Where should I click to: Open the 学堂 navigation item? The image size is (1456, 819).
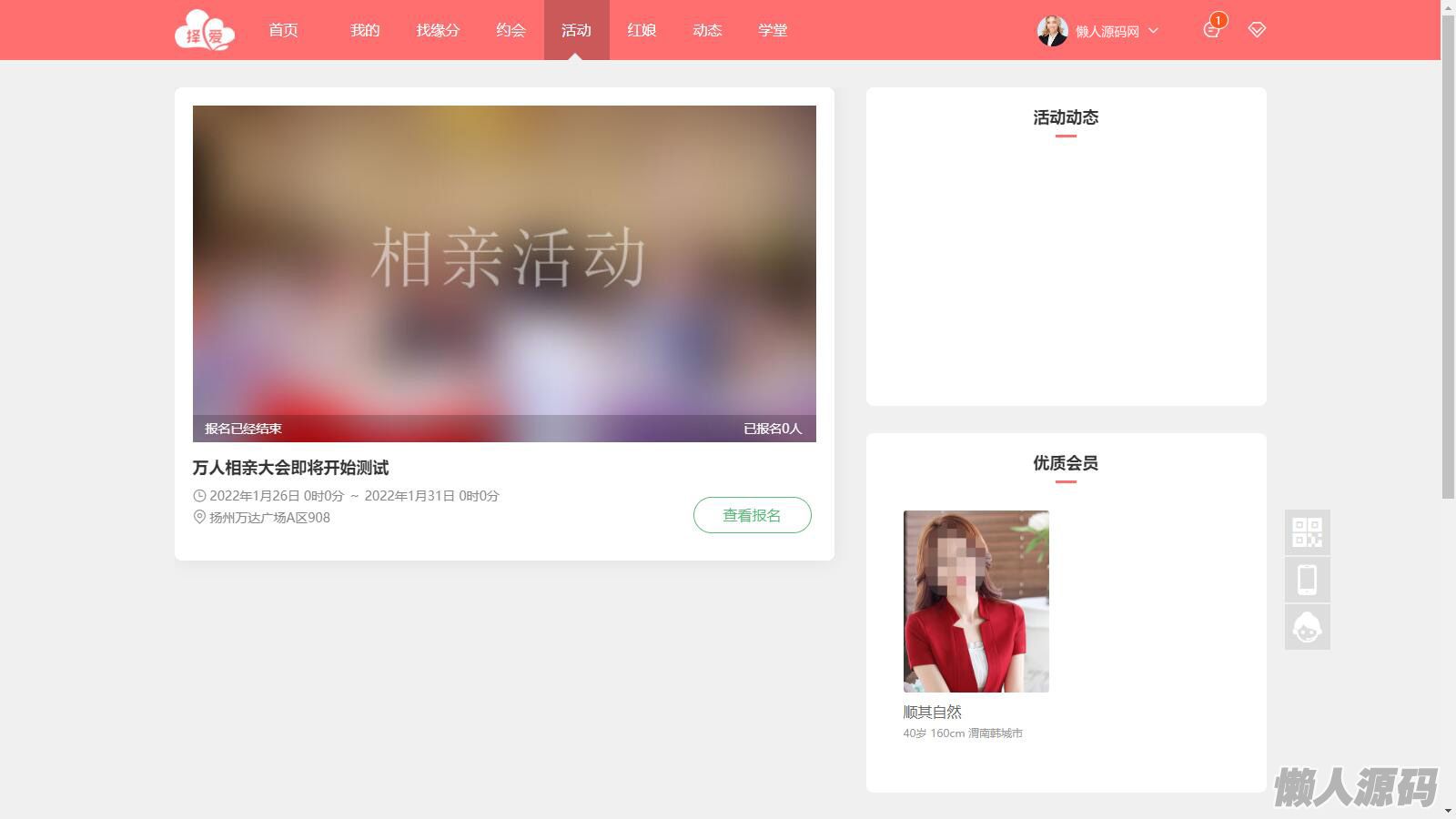click(773, 30)
